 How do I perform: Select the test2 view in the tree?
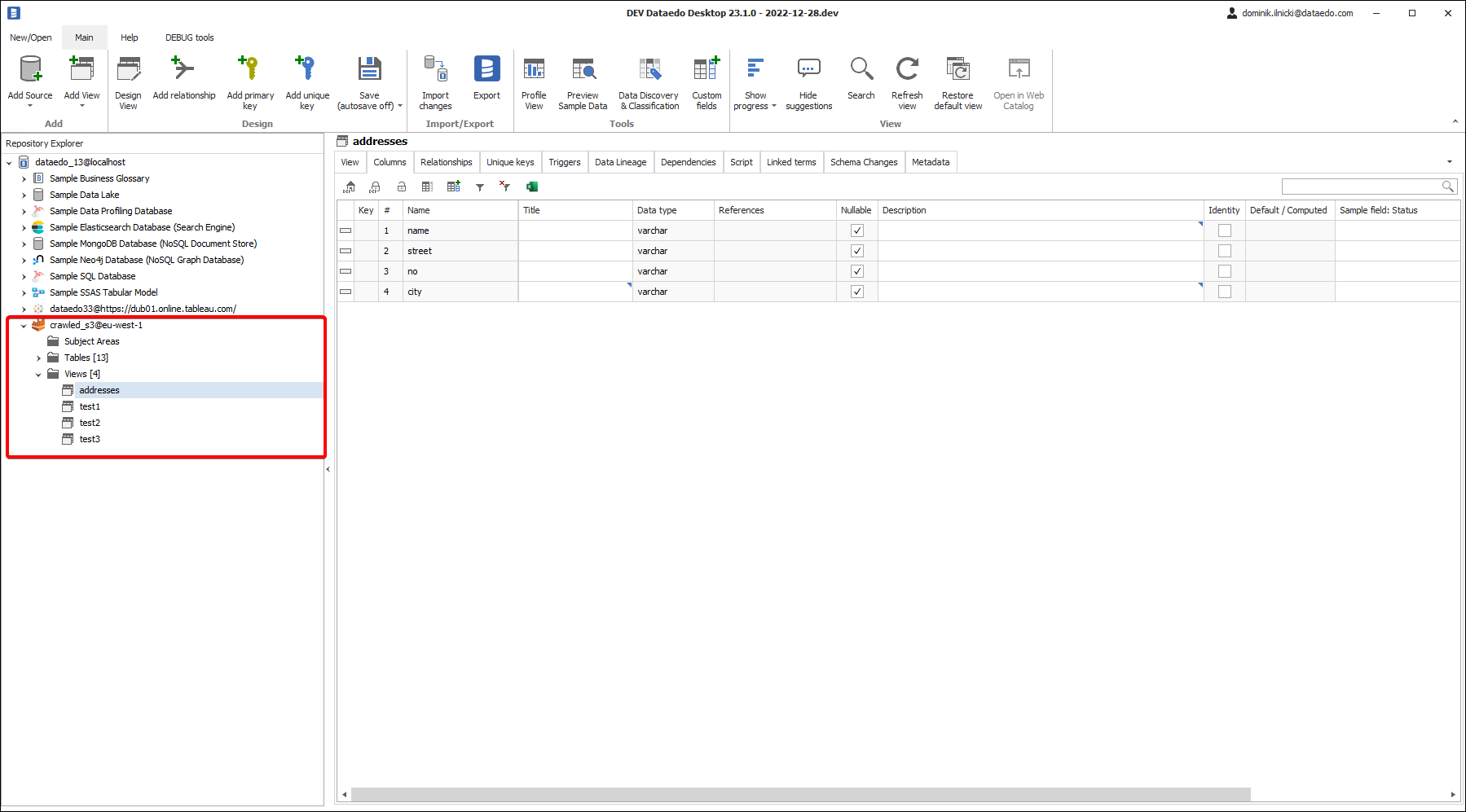[x=90, y=423]
